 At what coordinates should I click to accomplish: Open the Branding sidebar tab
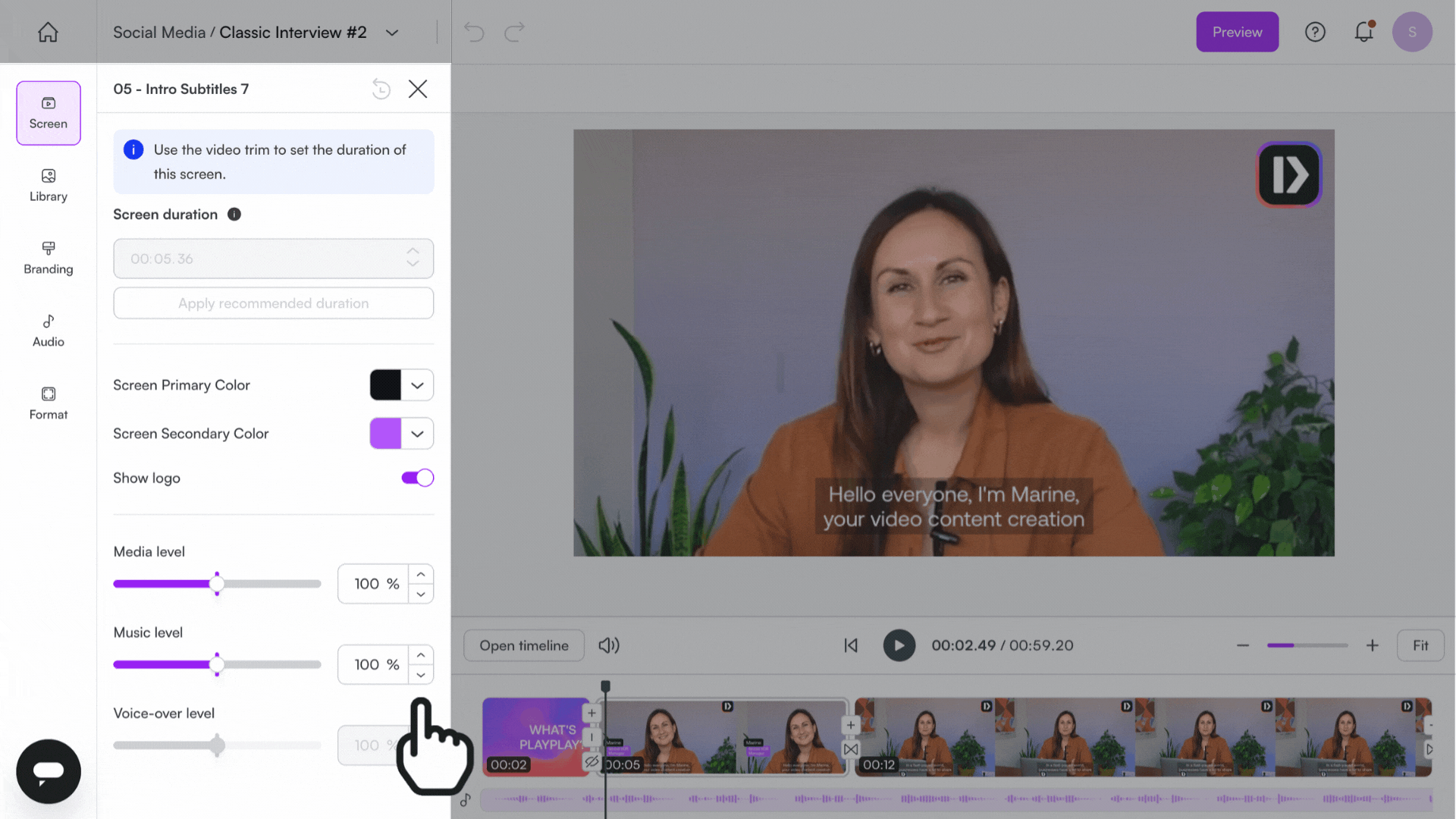tap(49, 259)
